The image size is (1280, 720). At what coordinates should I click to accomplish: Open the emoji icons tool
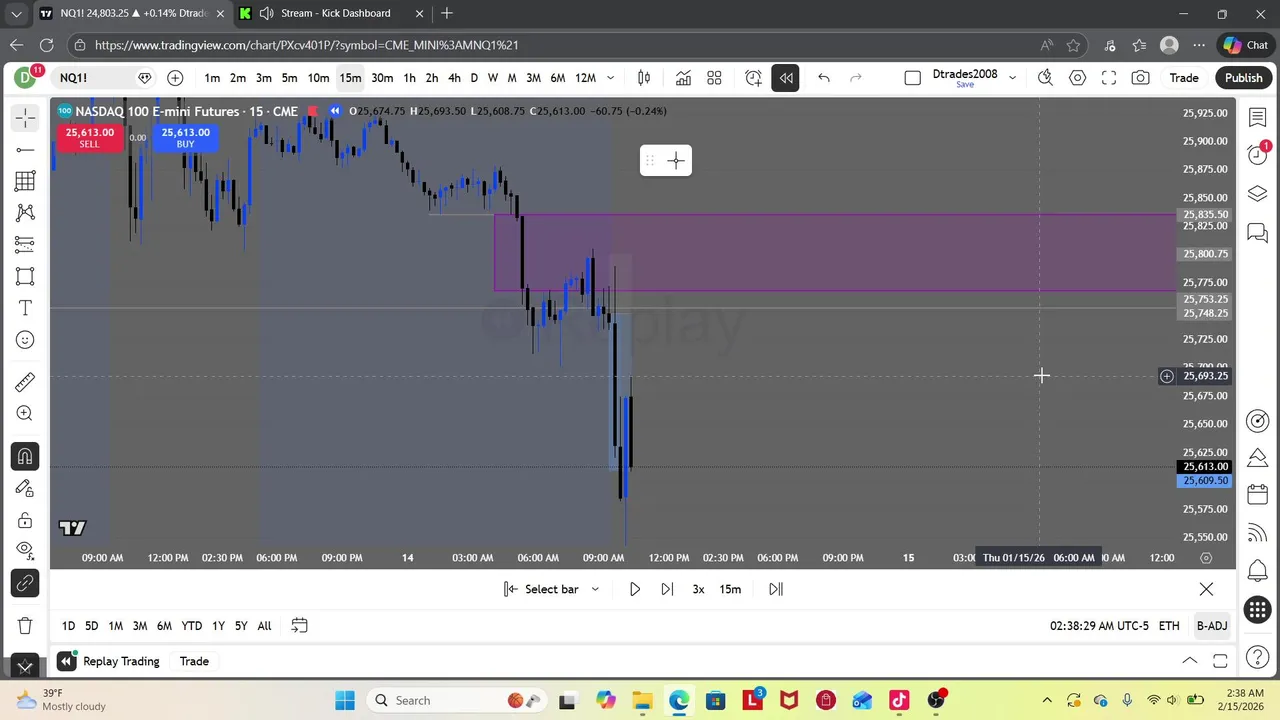coord(25,340)
